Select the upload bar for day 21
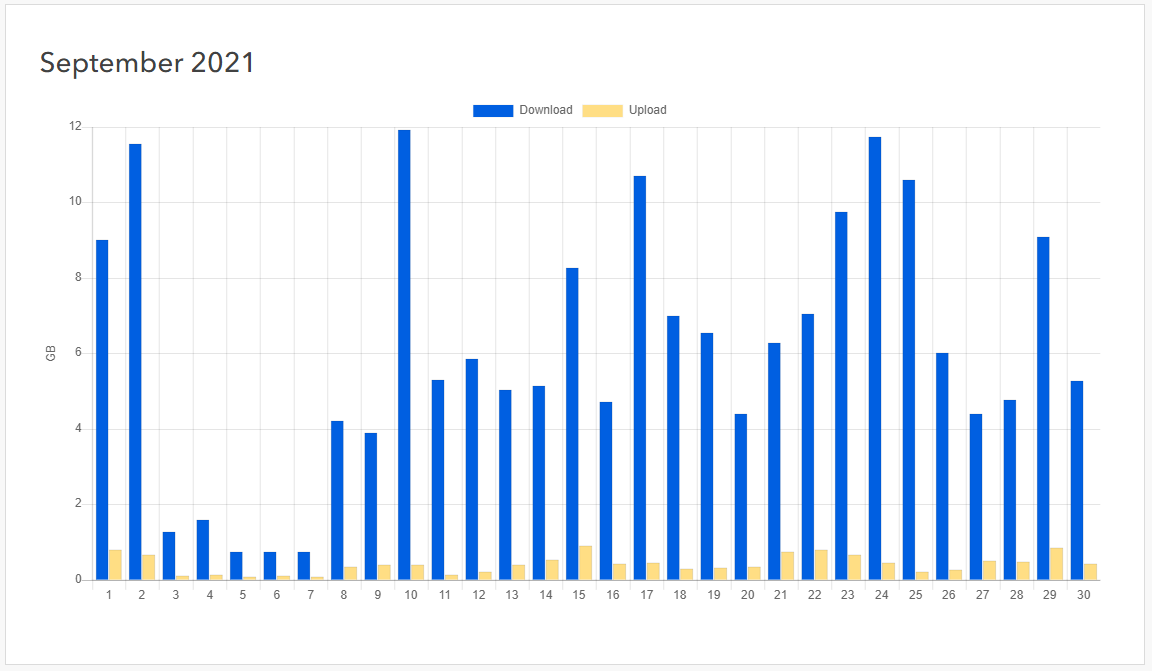Image resolution: width=1152 pixels, height=671 pixels. coord(788,566)
